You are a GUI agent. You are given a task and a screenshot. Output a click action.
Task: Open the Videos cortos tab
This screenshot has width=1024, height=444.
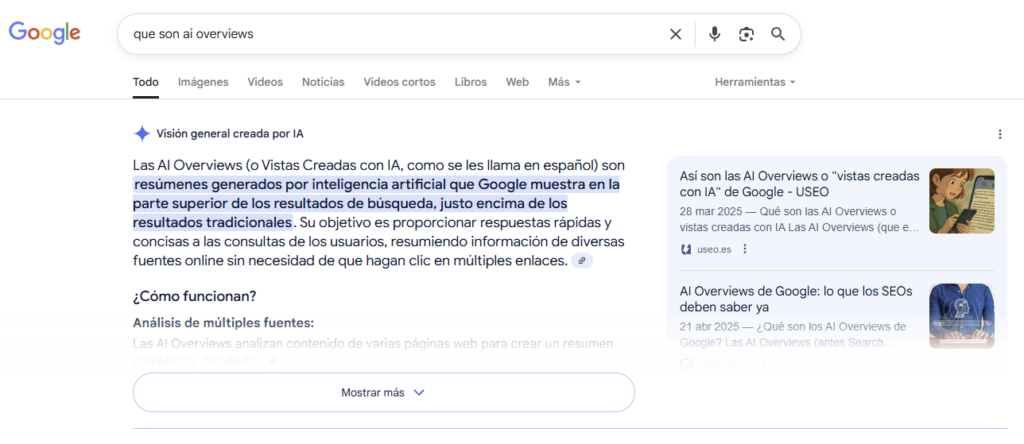pos(400,82)
